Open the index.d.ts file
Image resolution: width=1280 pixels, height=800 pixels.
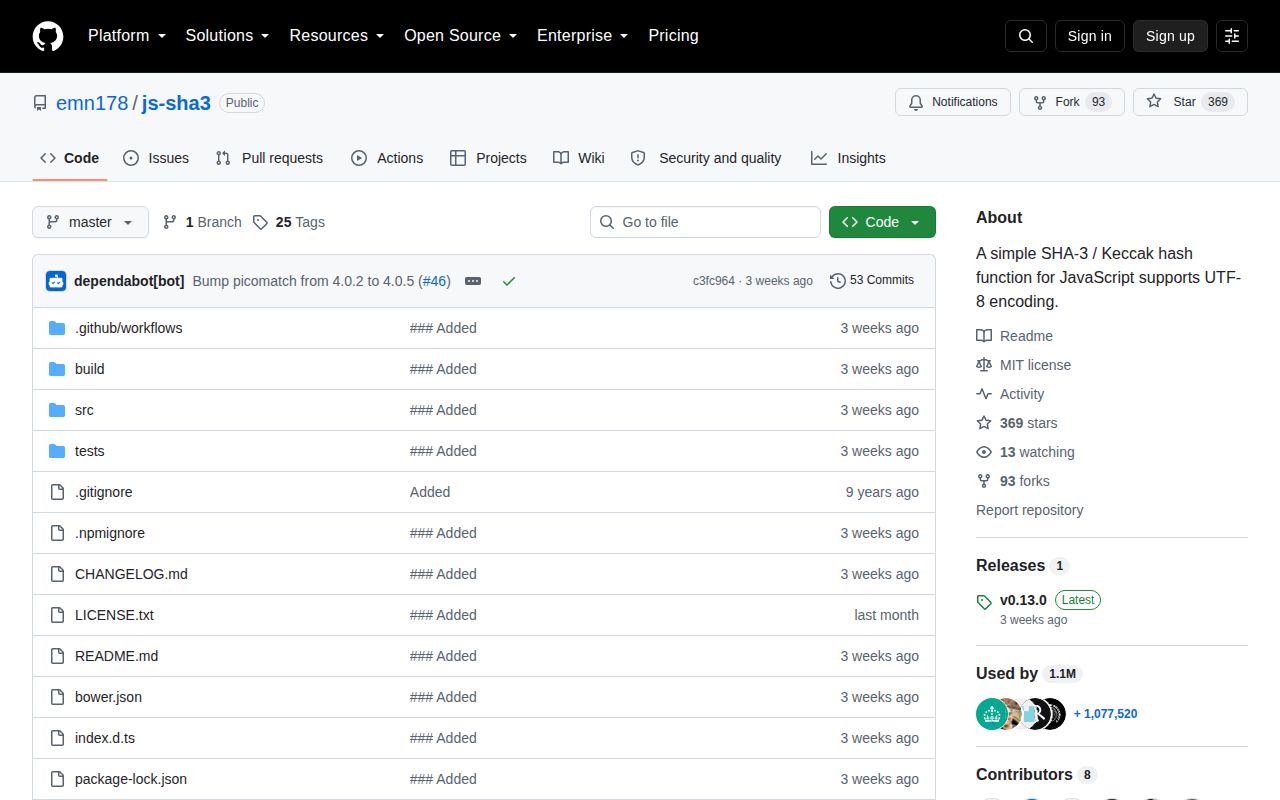[105, 738]
